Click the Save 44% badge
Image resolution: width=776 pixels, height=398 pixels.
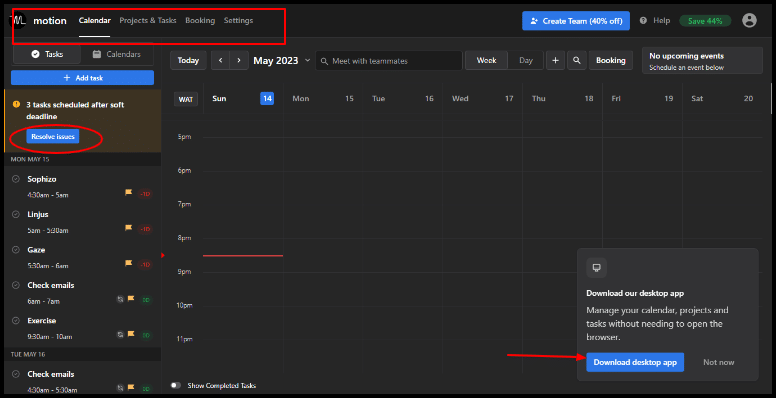point(705,21)
